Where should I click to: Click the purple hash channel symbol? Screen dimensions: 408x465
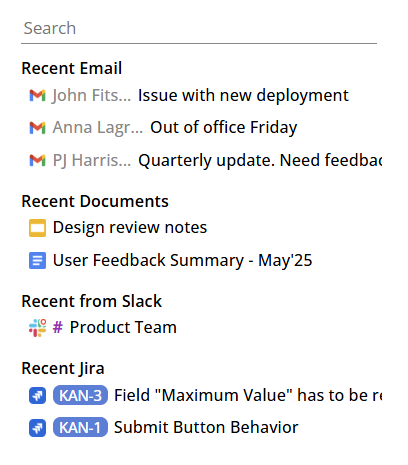click(x=58, y=327)
